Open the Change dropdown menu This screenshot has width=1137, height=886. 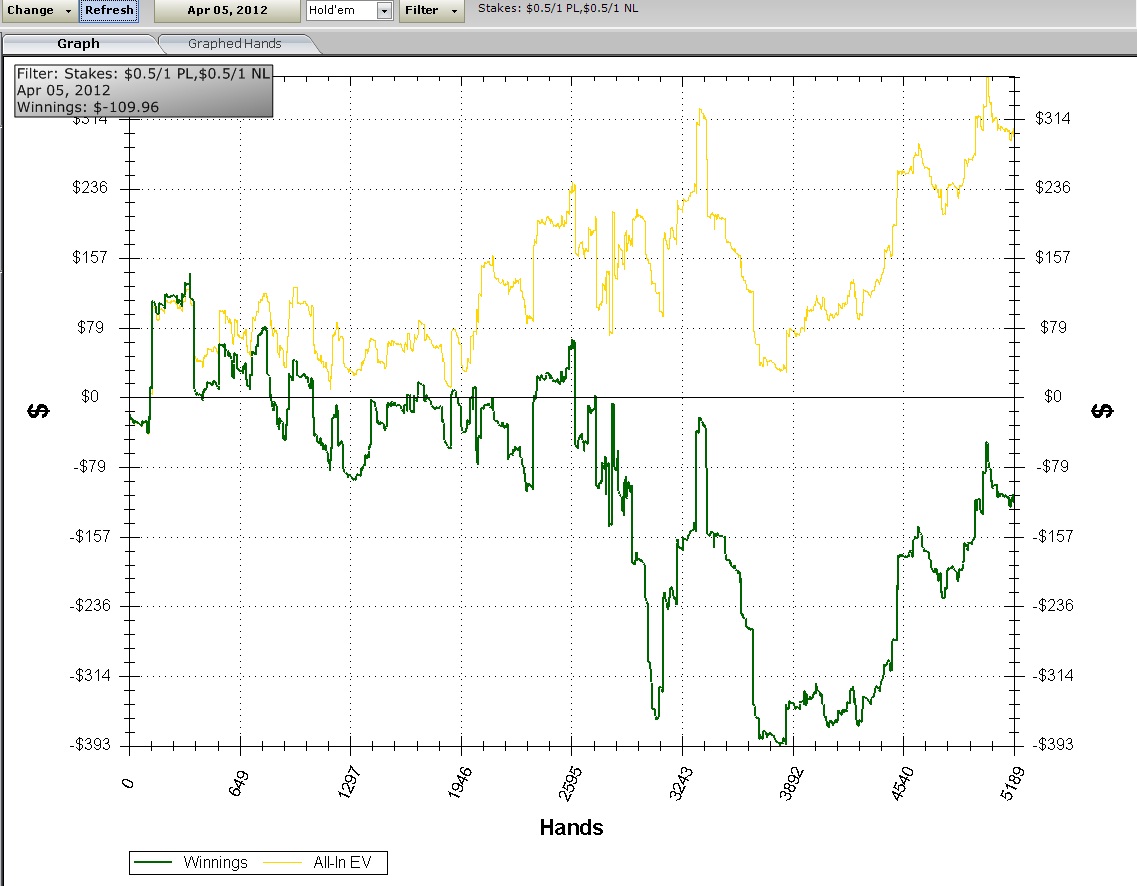coord(39,11)
